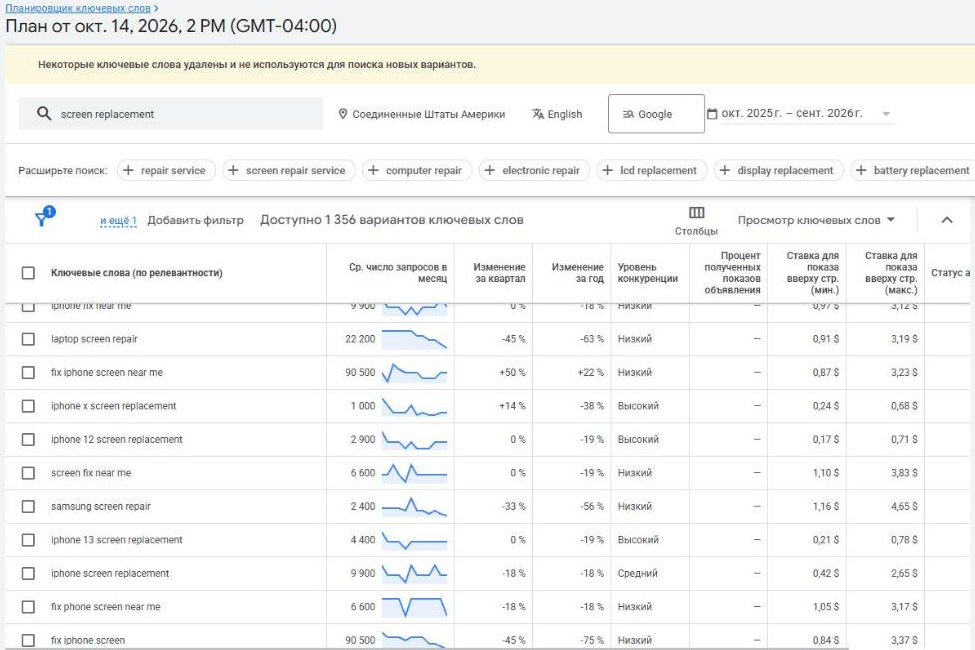
Task: Sort by Изменение за квартал column
Action: 499,272
